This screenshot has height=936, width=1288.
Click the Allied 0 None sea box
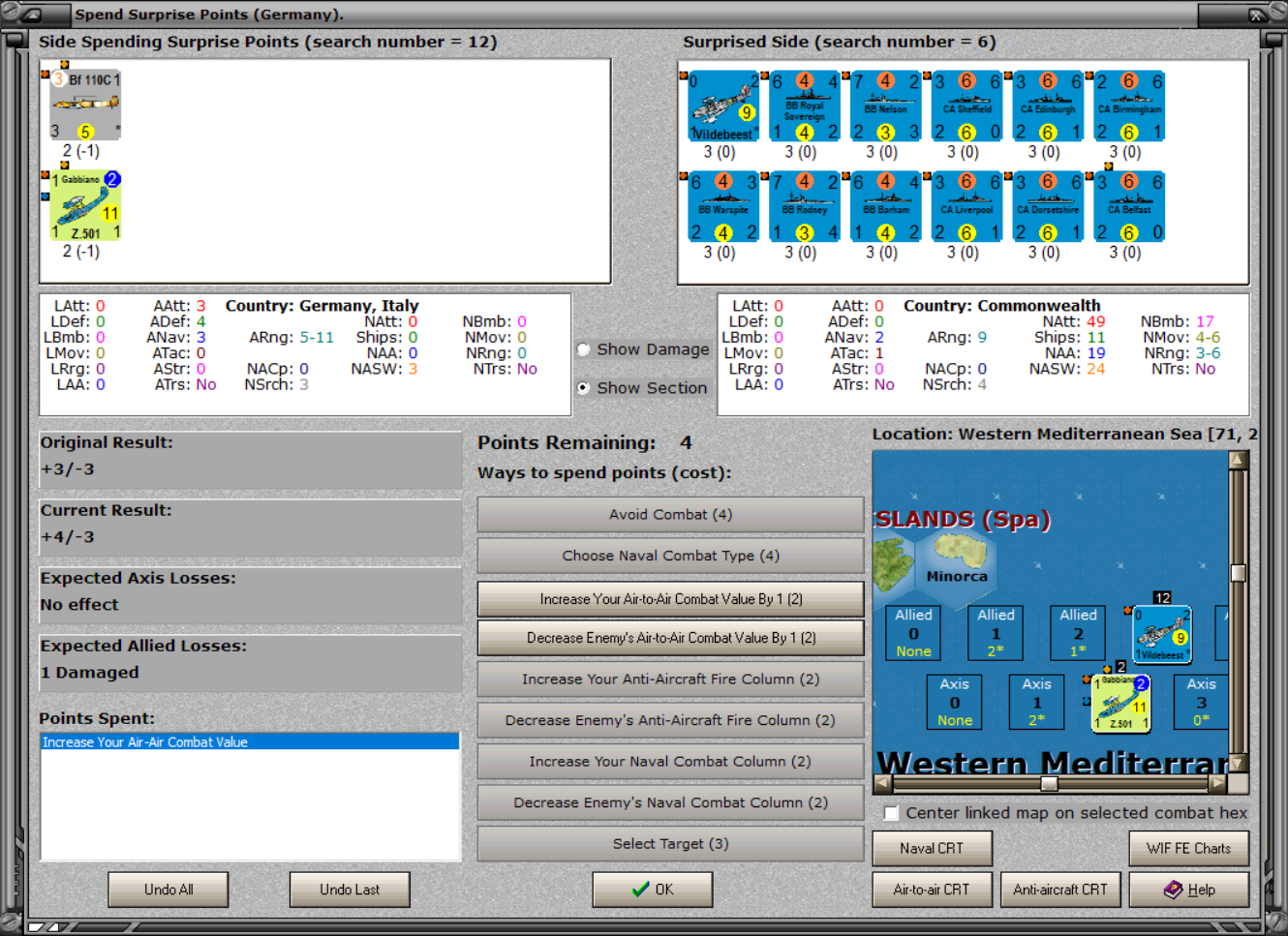coord(913,633)
